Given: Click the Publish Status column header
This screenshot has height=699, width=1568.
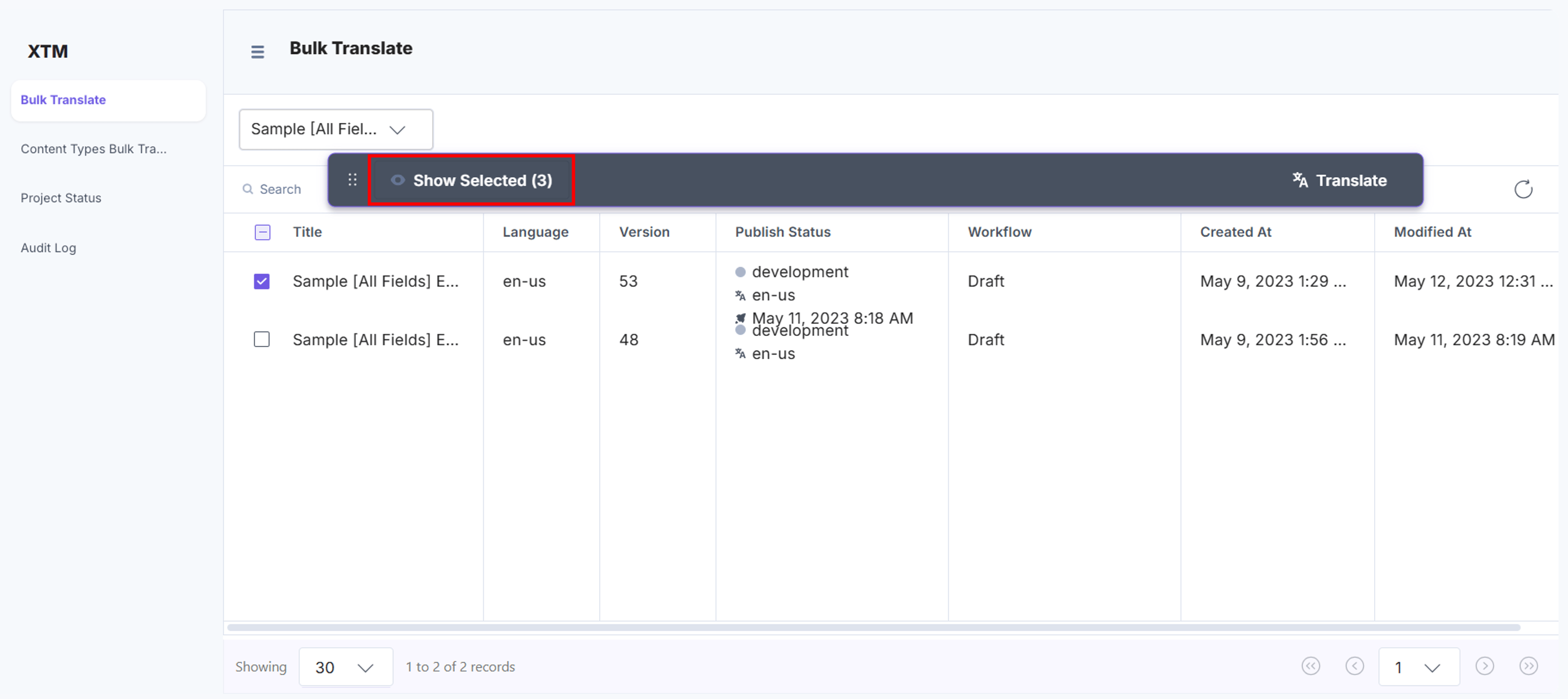Looking at the screenshot, I should click(x=783, y=232).
